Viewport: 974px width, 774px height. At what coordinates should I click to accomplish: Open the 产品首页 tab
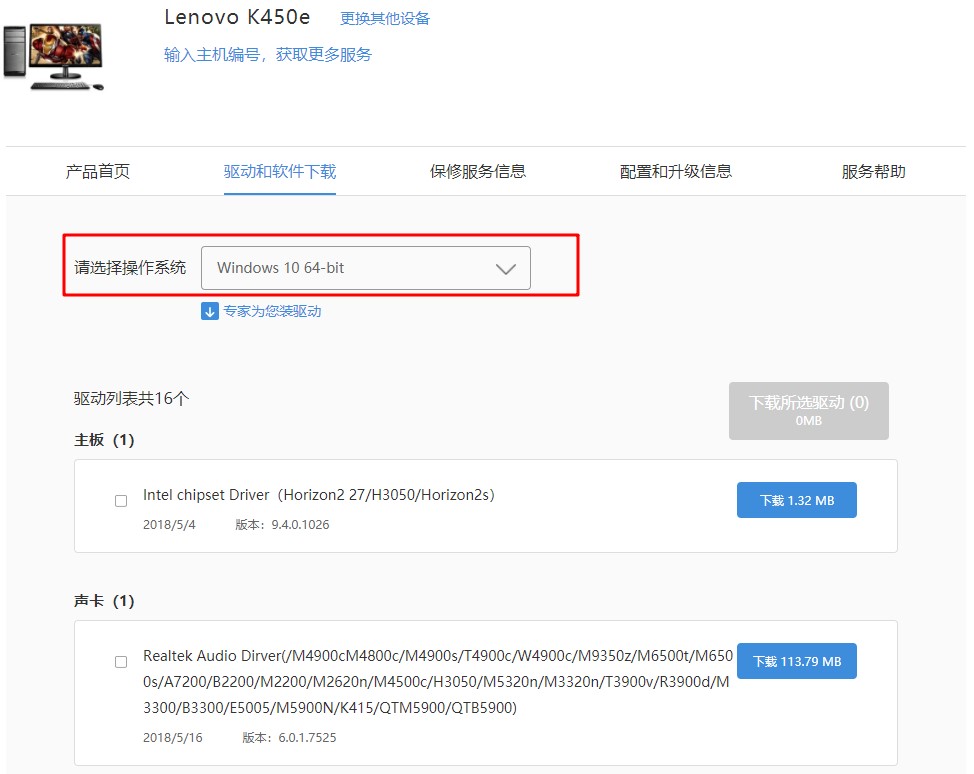click(x=98, y=171)
